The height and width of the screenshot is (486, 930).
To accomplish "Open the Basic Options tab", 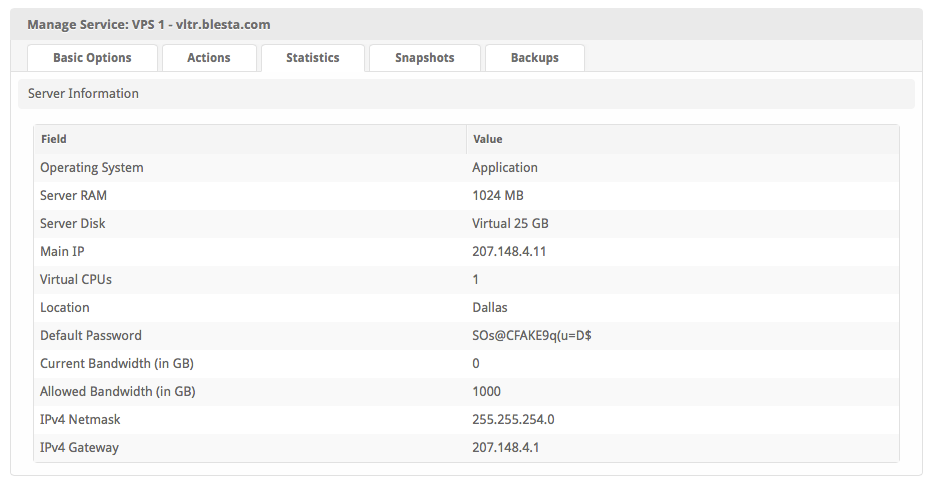I will coord(92,58).
